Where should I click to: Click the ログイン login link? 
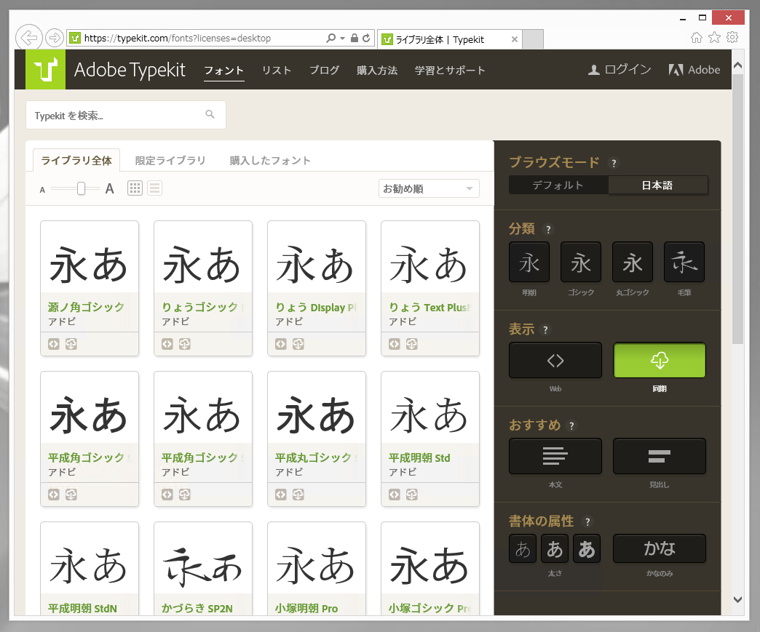click(x=619, y=70)
